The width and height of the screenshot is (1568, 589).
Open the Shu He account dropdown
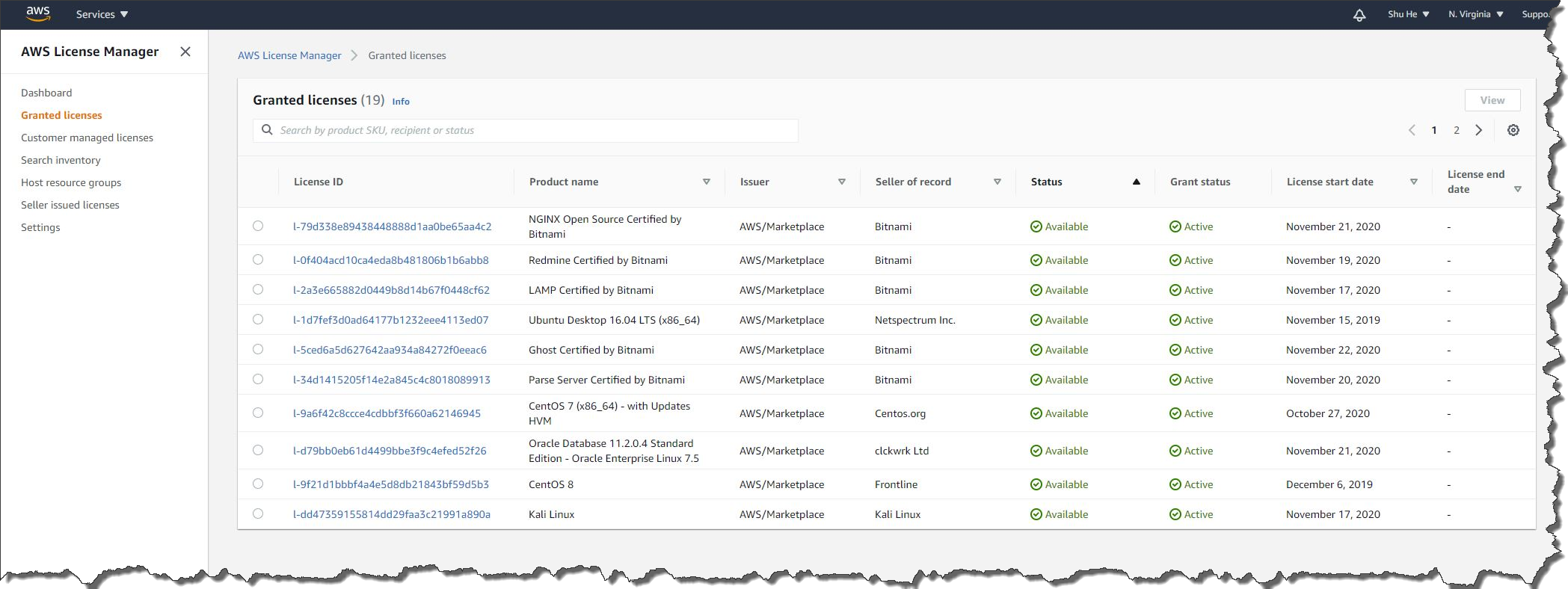point(1408,14)
